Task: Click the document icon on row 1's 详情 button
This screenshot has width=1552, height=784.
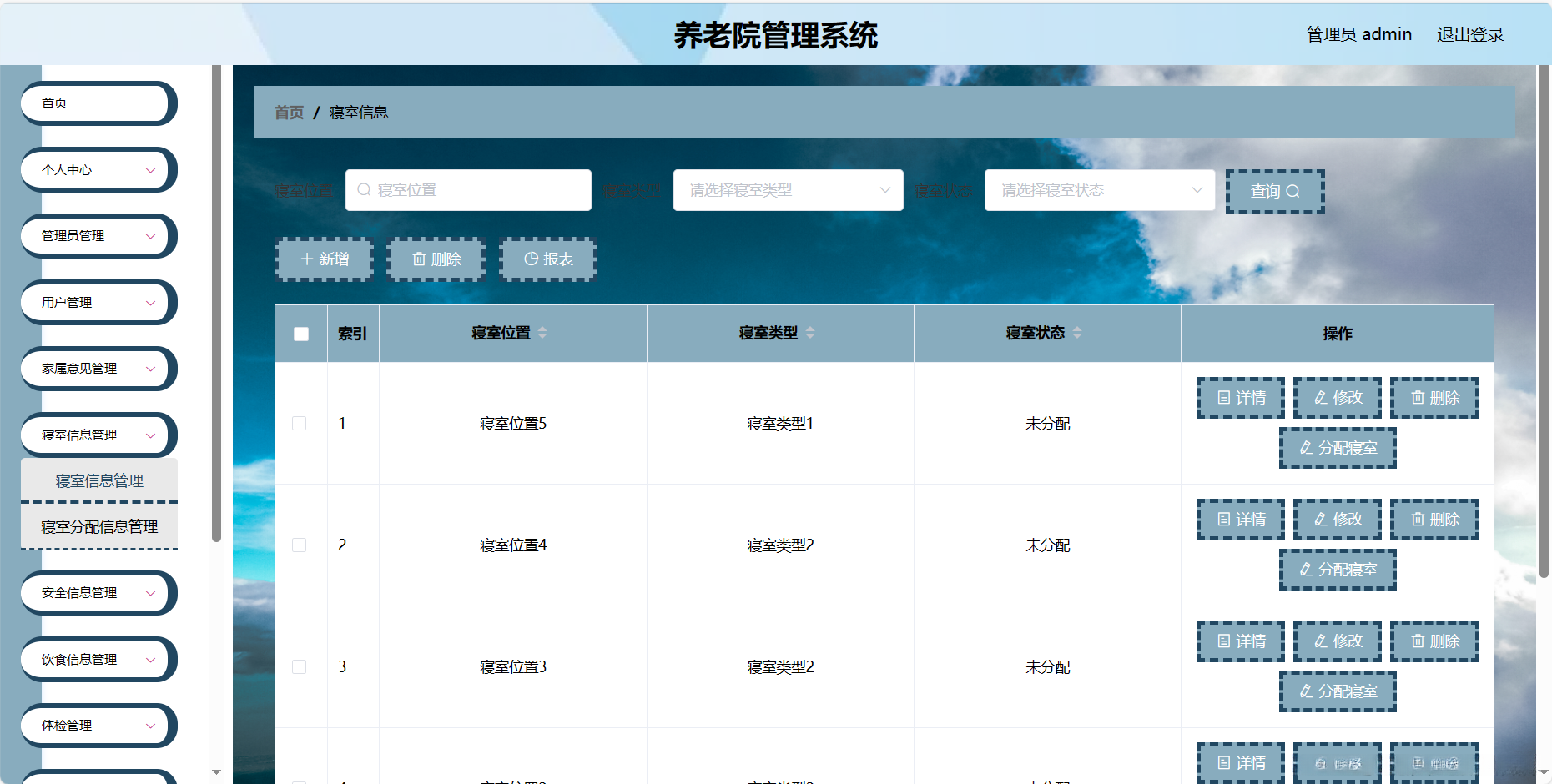Action: click(x=1223, y=398)
